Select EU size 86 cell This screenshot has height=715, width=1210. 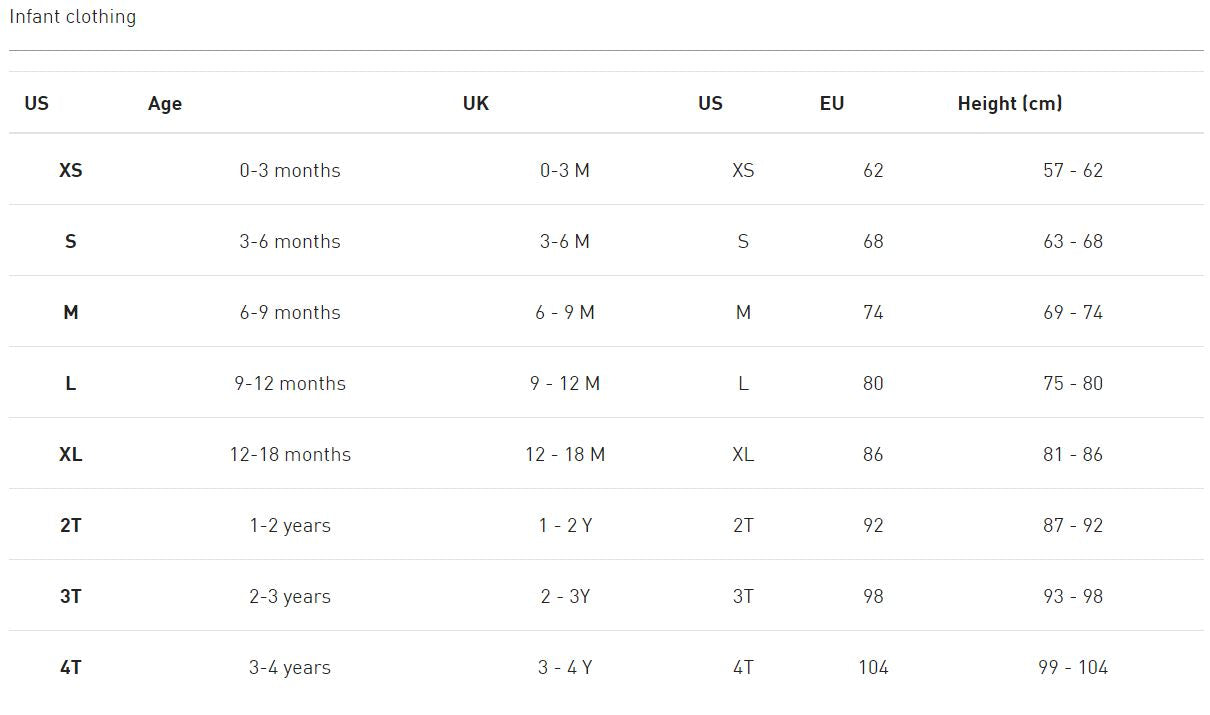873,455
